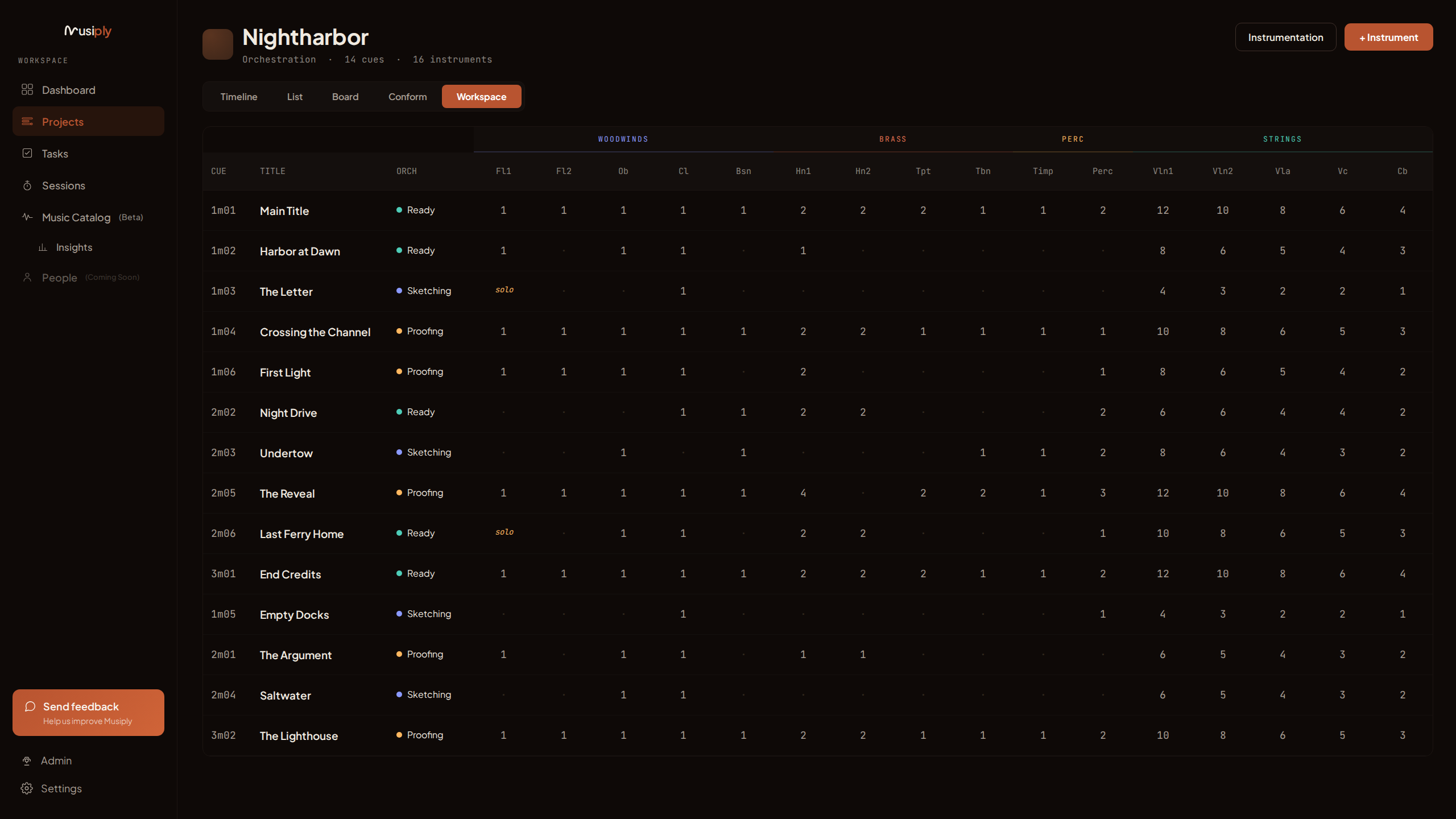The image size is (1456, 819).
Task: Switch to the List tab
Action: [x=295, y=97]
